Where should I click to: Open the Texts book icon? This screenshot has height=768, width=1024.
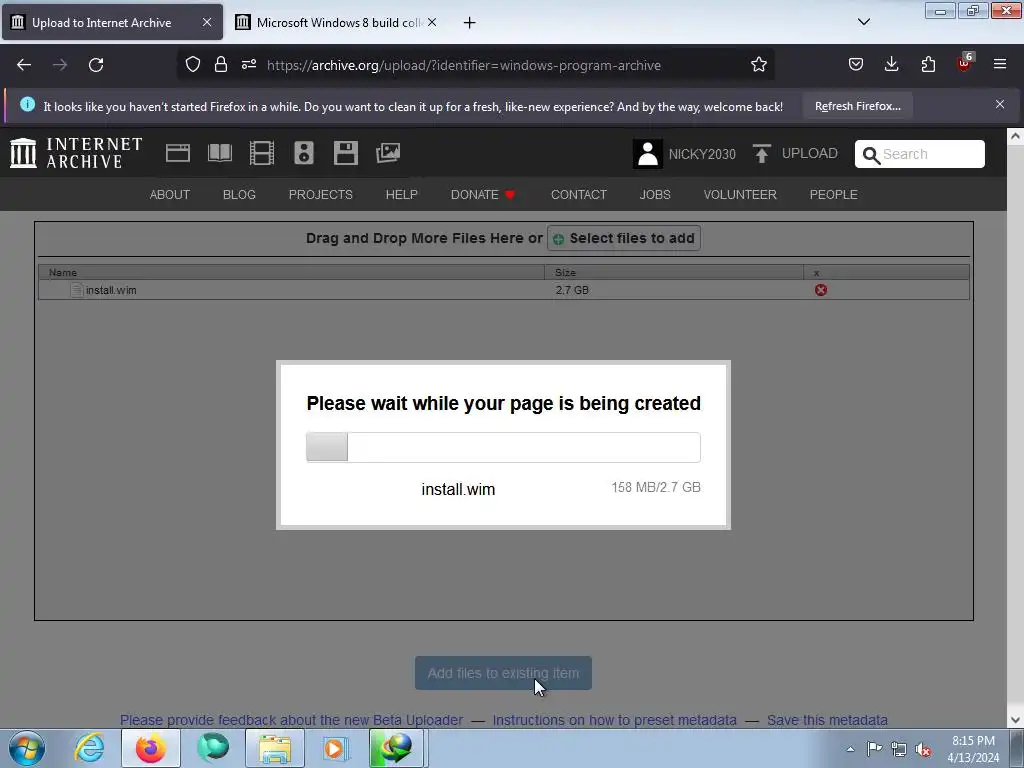[x=219, y=153]
